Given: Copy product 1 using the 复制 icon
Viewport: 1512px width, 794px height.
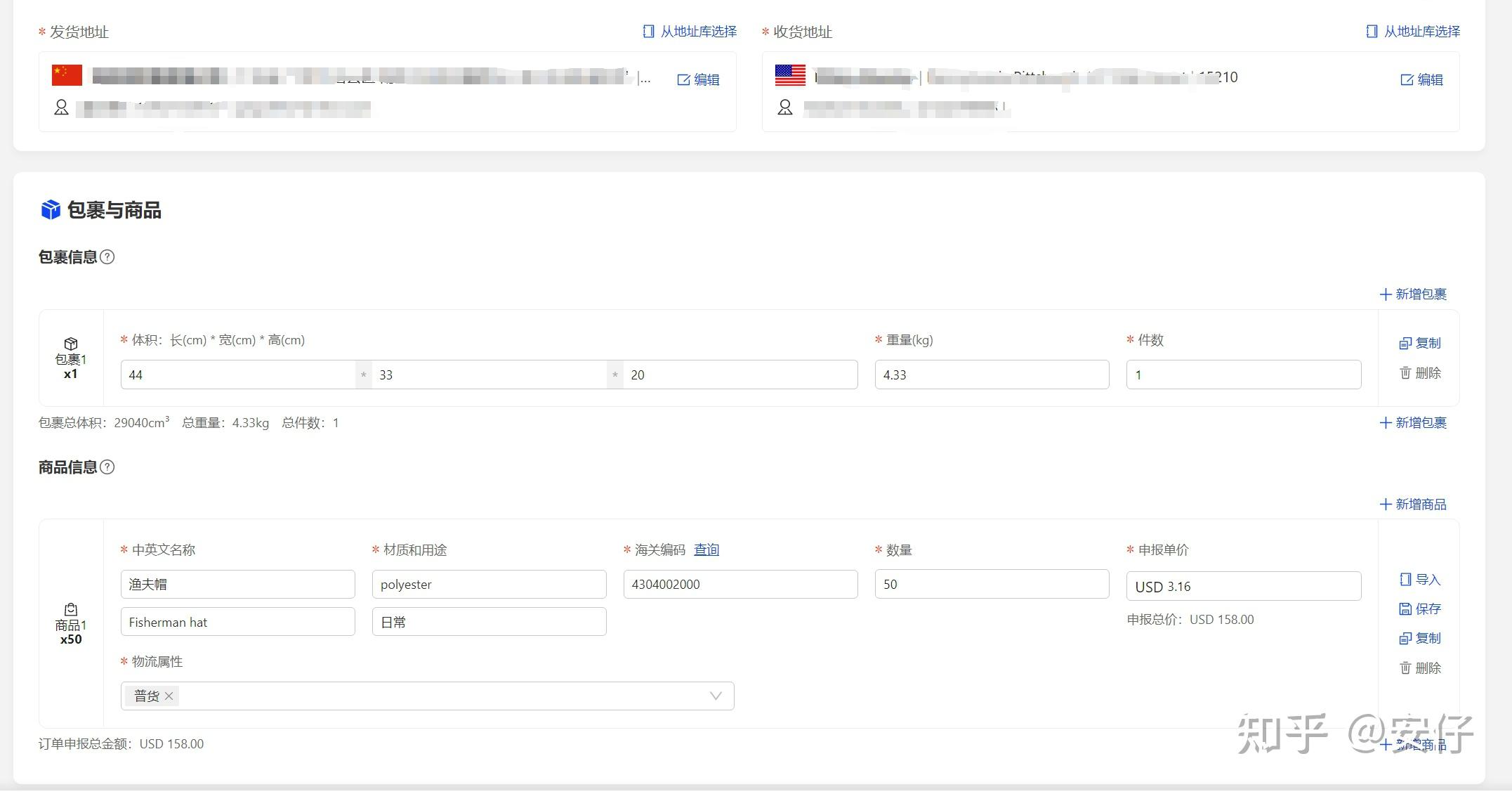Looking at the screenshot, I should tap(1405, 639).
